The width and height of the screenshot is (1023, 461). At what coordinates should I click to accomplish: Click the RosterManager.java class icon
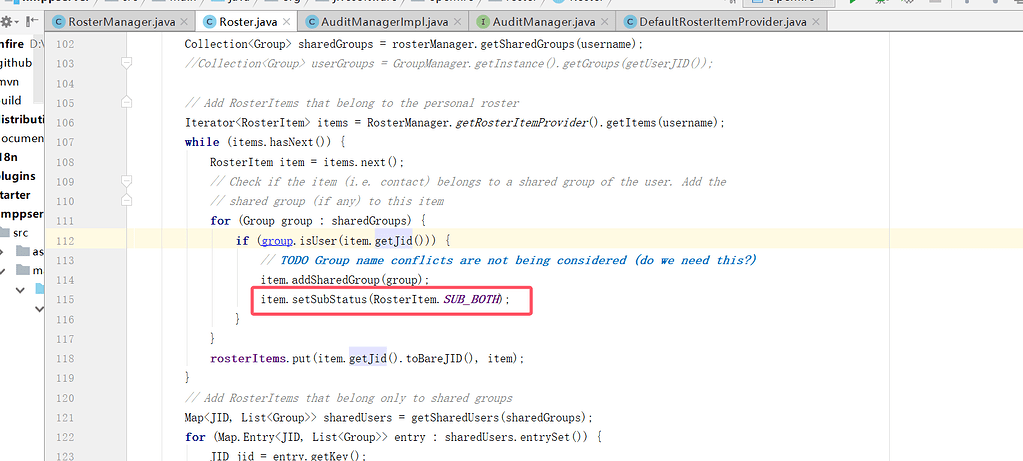(x=57, y=20)
